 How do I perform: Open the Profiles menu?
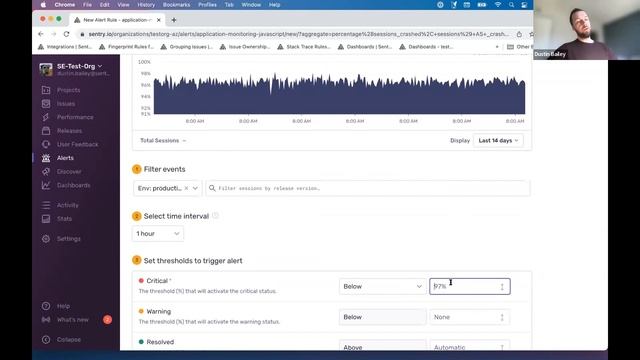tap(207, 5)
